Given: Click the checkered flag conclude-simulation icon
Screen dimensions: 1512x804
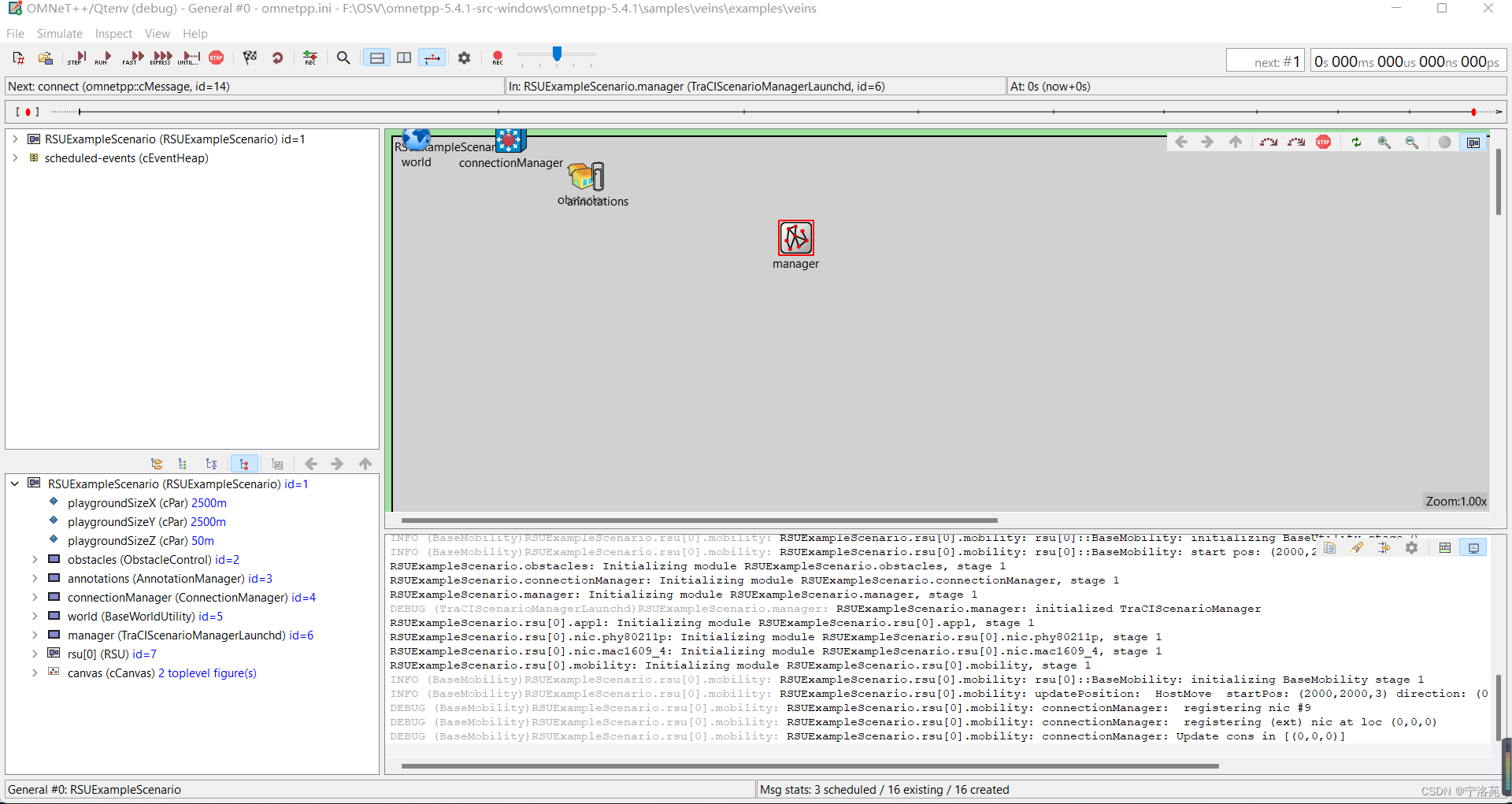Looking at the screenshot, I should (x=250, y=57).
